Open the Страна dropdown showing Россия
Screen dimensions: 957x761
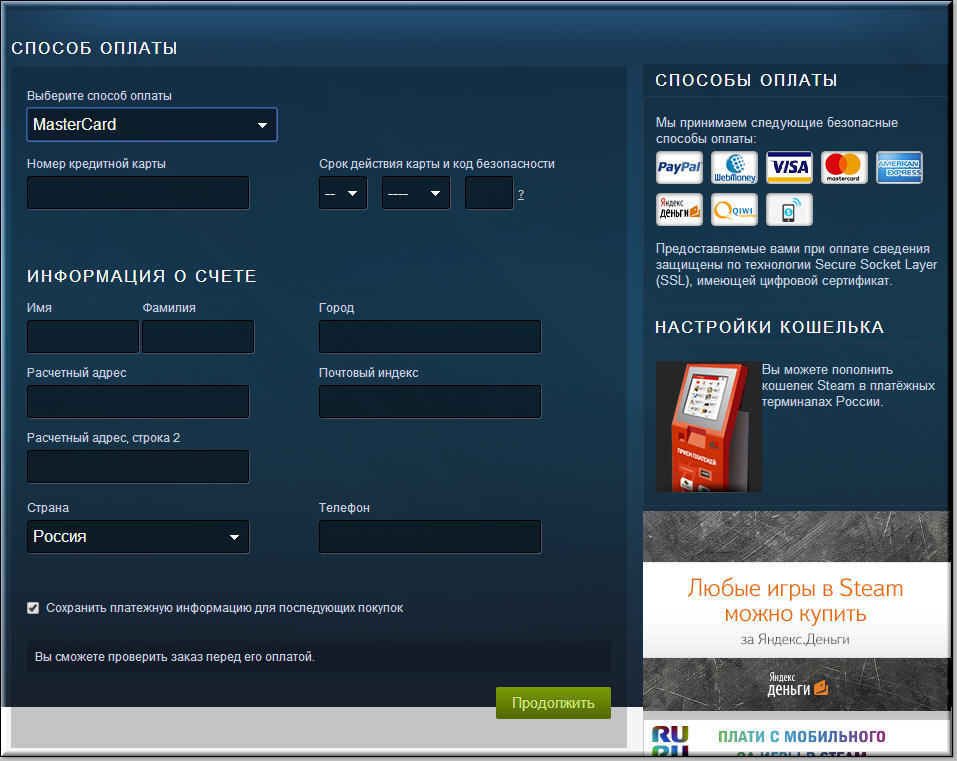pyautogui.click(x=138, y=537)
